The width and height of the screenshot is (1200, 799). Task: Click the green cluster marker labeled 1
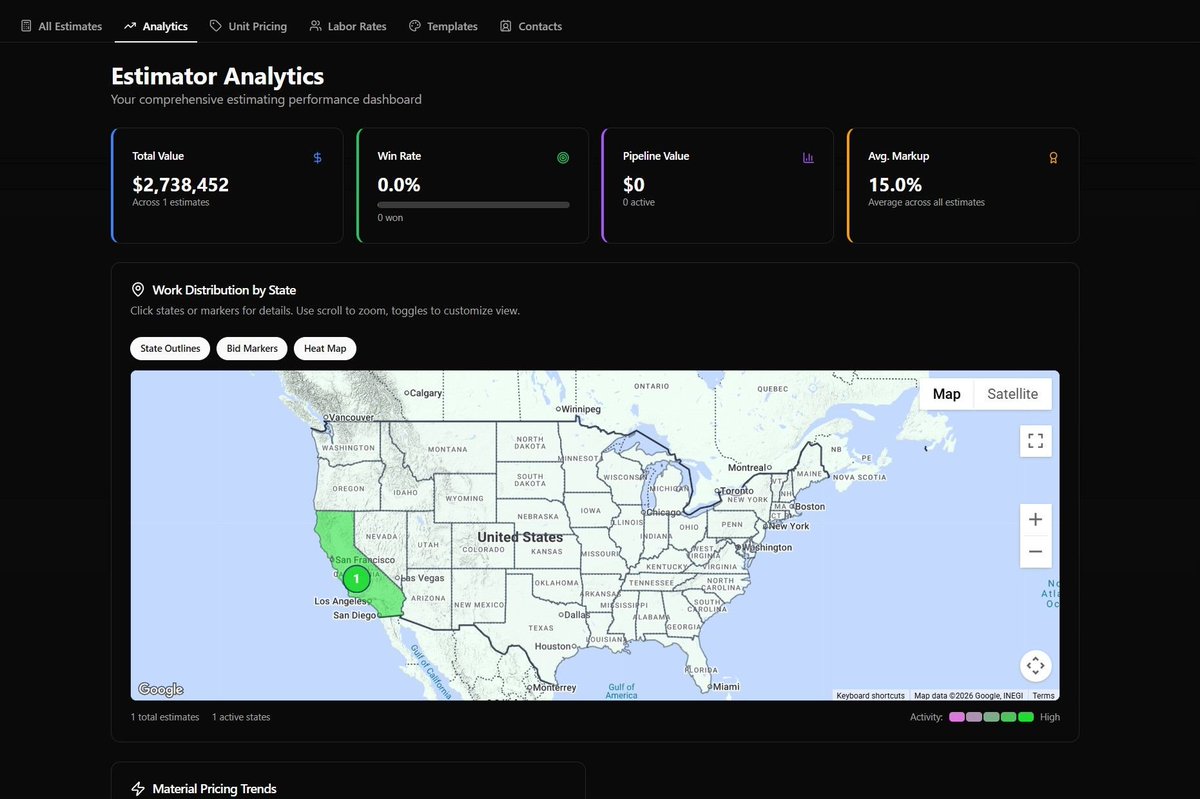click(x=356, y=578)
